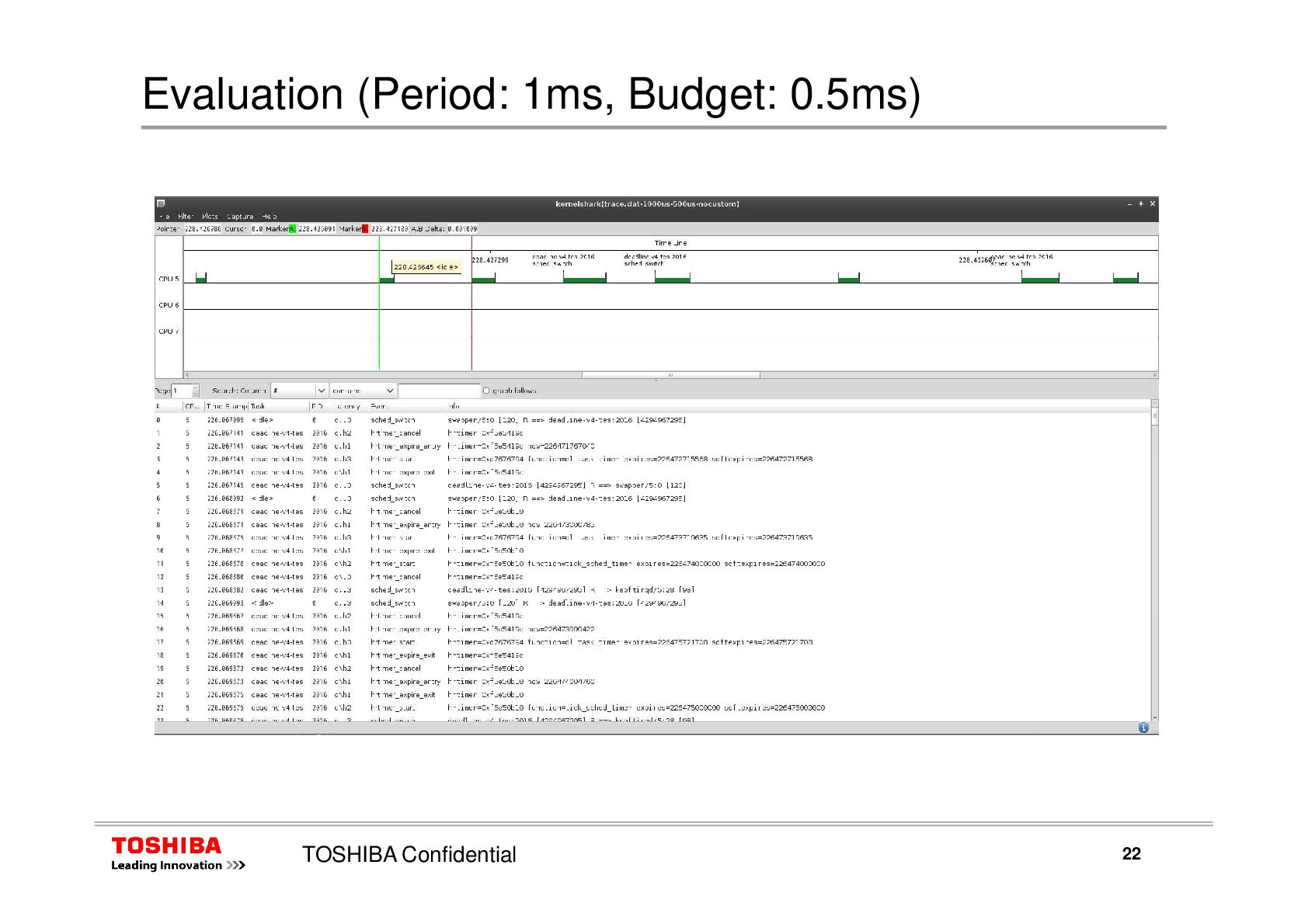1308x924 pixels.
Task: Select event row number 13
Action: (652, 590)
